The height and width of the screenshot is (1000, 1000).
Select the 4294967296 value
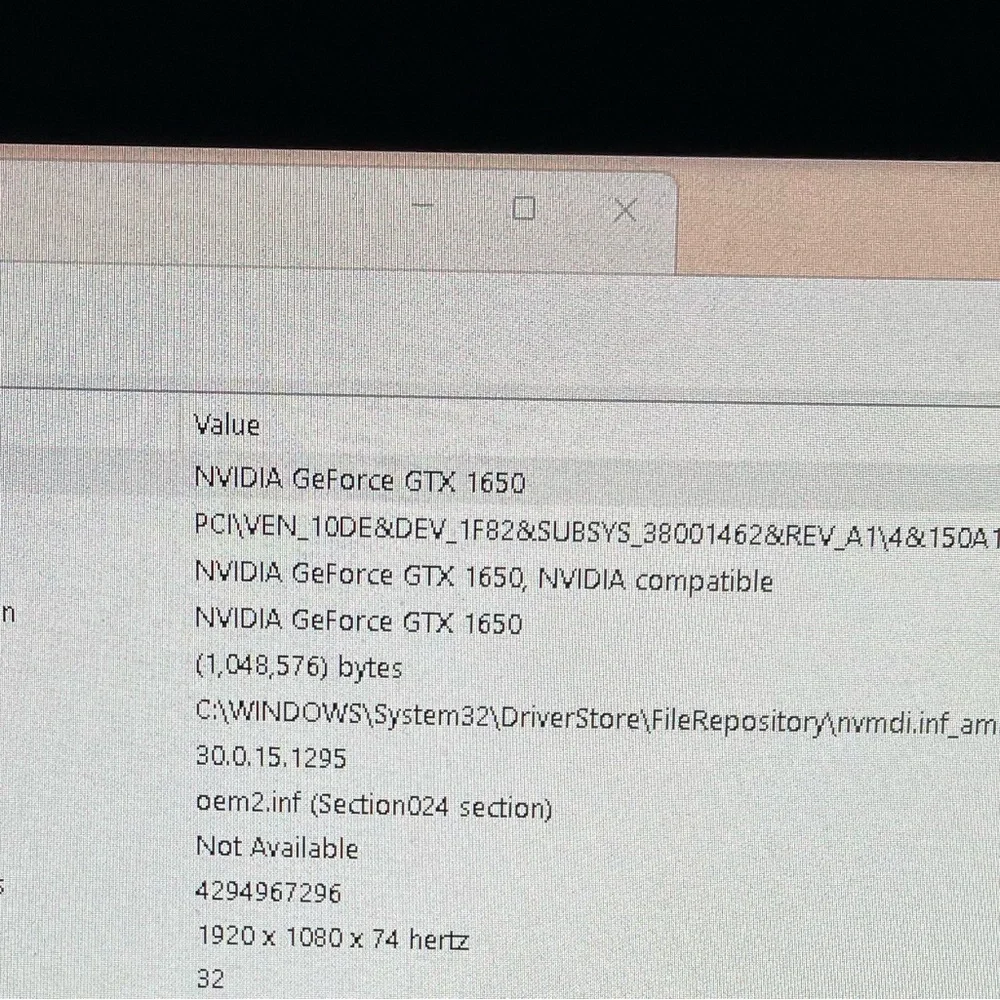pos(268,892)
